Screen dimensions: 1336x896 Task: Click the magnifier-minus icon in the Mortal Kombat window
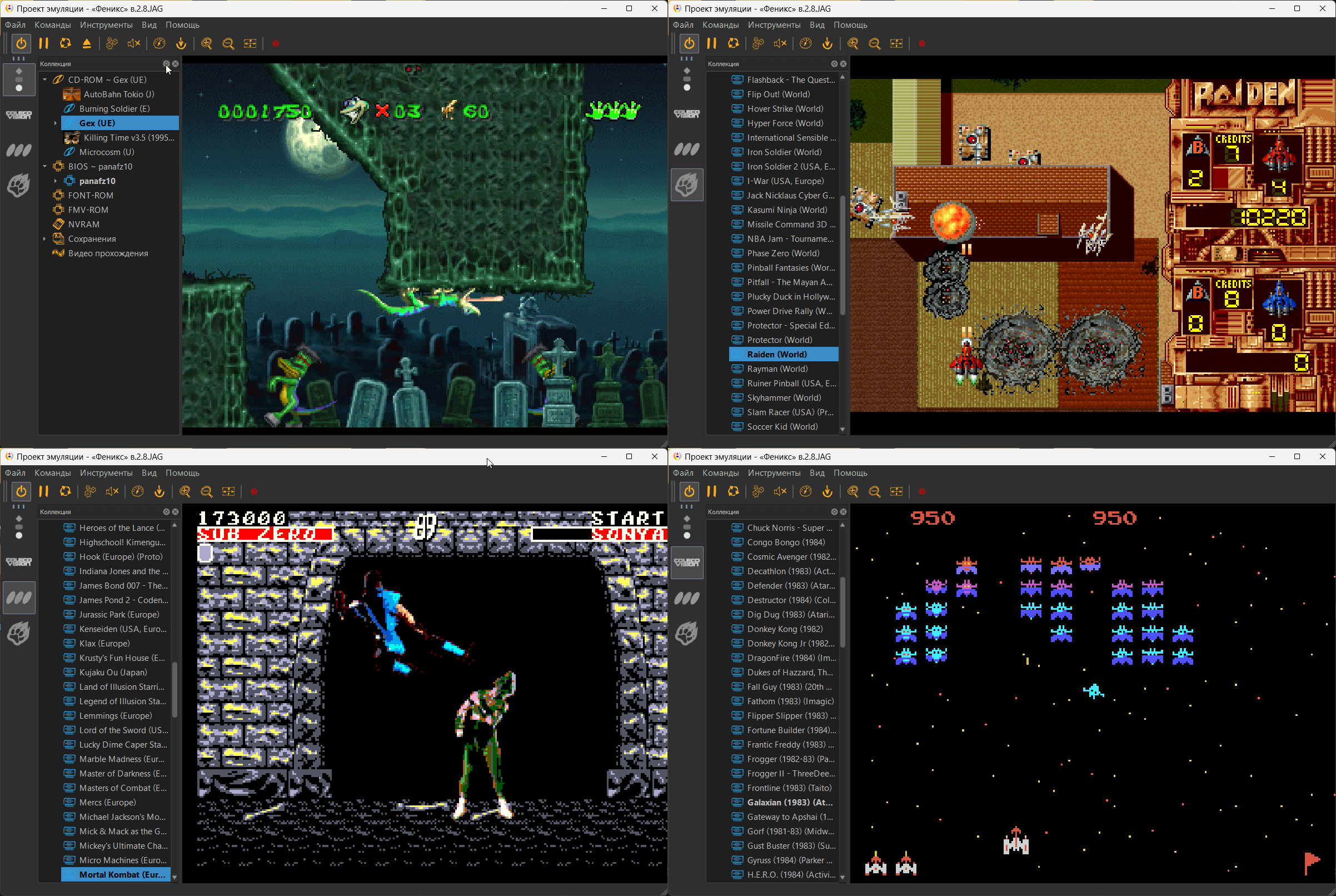(206, 491)
